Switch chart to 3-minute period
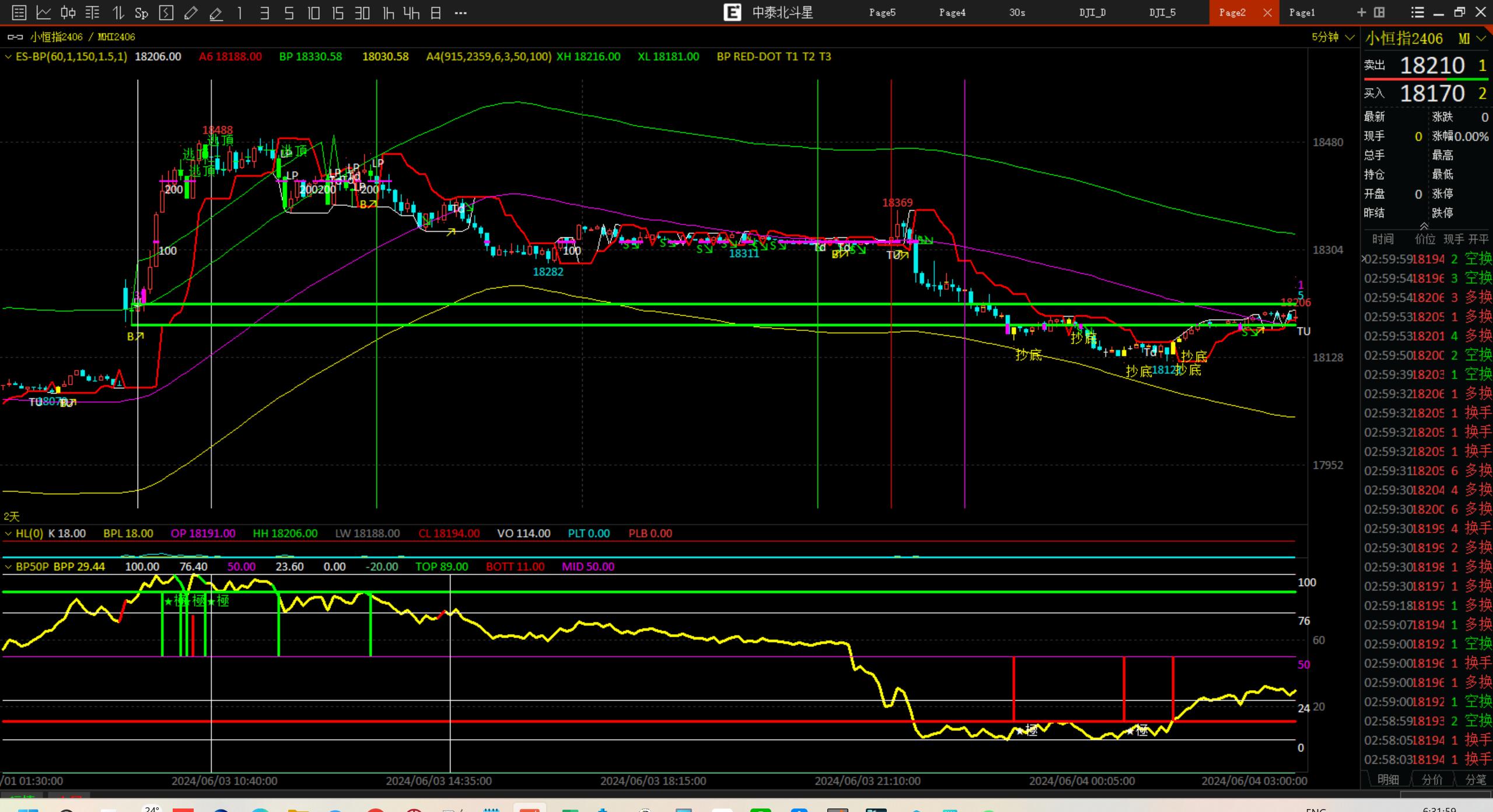The width and height of the screenshot is (1493, 812). [x=264, y=12]
